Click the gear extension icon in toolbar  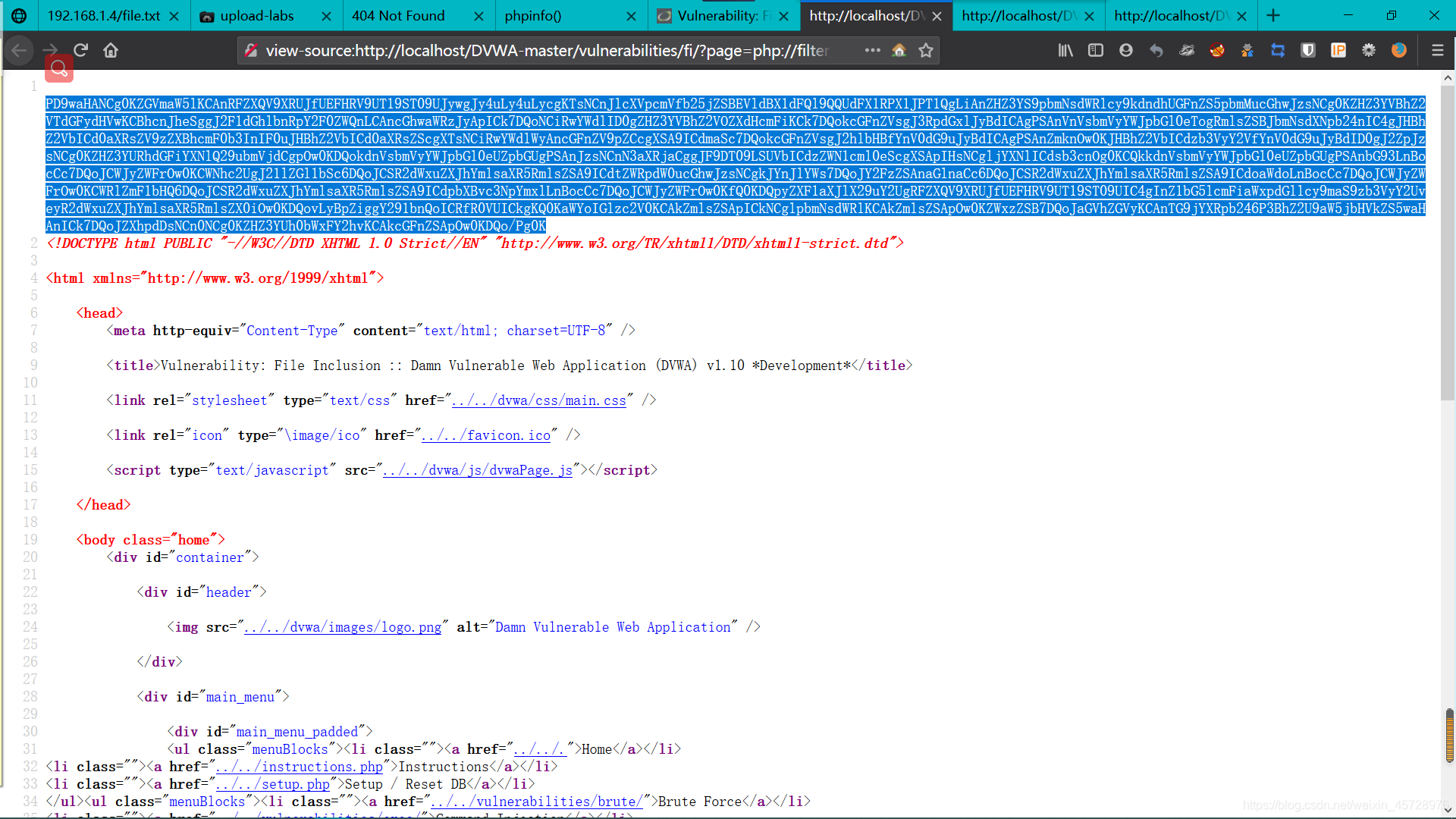tap(1369, 51)
